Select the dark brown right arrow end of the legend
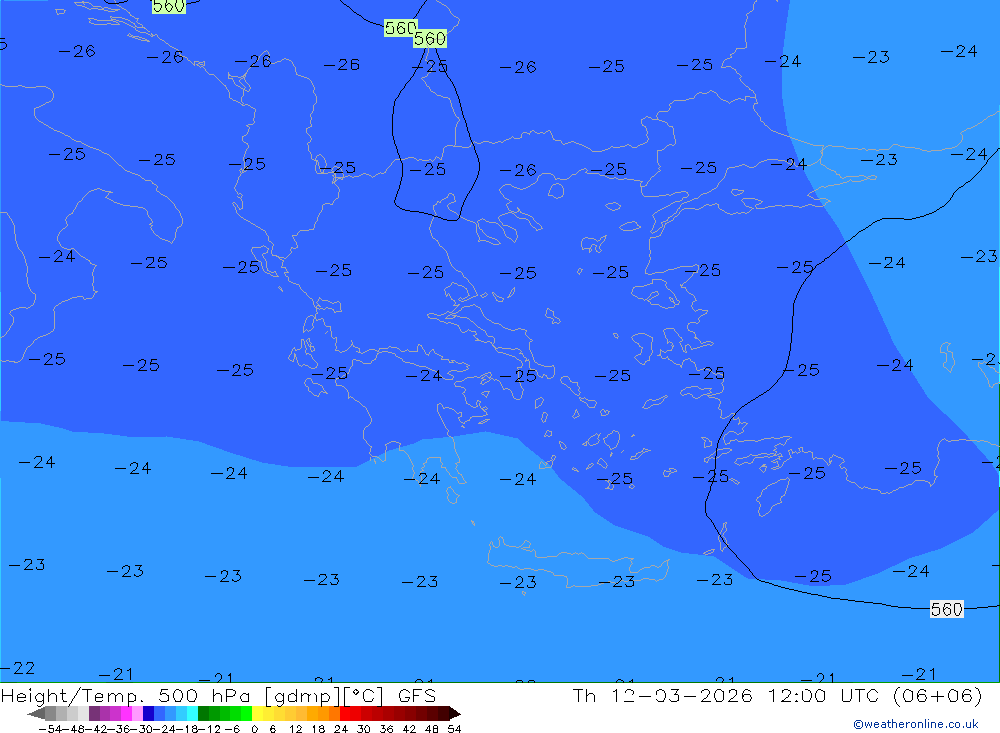This screenshot has width=1000, height=733. coord(455,713)
